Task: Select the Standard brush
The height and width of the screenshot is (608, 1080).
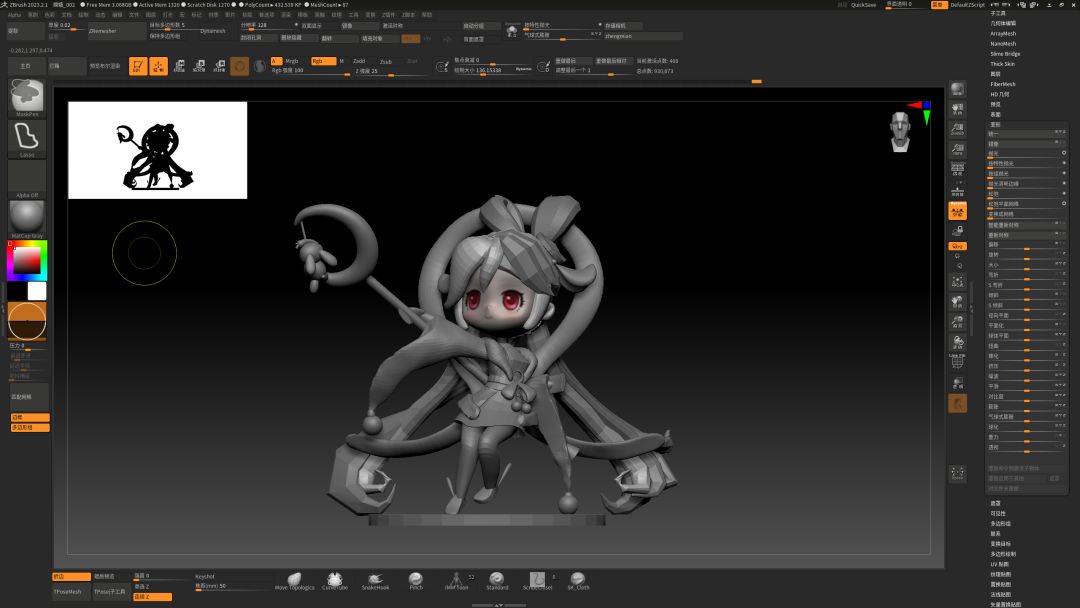Action: [x=497, y=582]
